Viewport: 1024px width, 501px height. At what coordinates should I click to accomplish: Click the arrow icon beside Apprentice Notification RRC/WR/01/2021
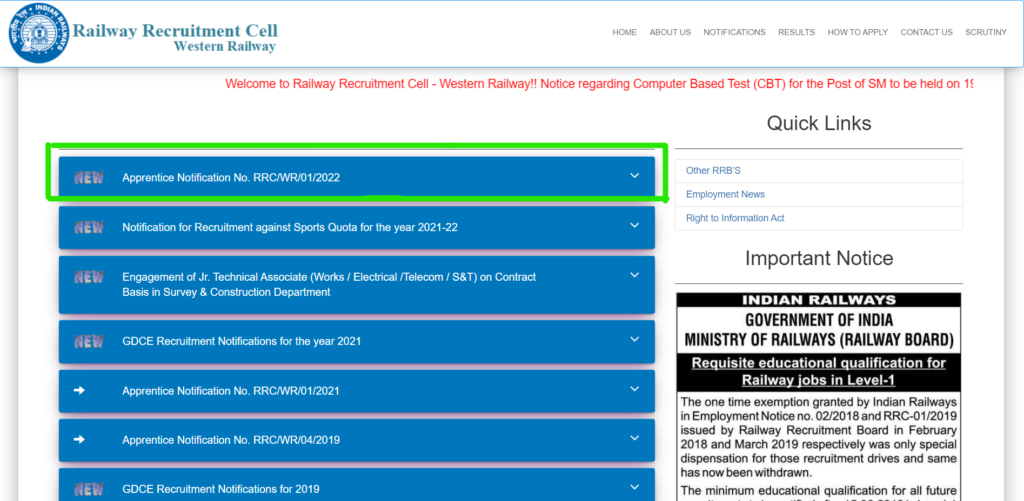[x=79, y=391]
